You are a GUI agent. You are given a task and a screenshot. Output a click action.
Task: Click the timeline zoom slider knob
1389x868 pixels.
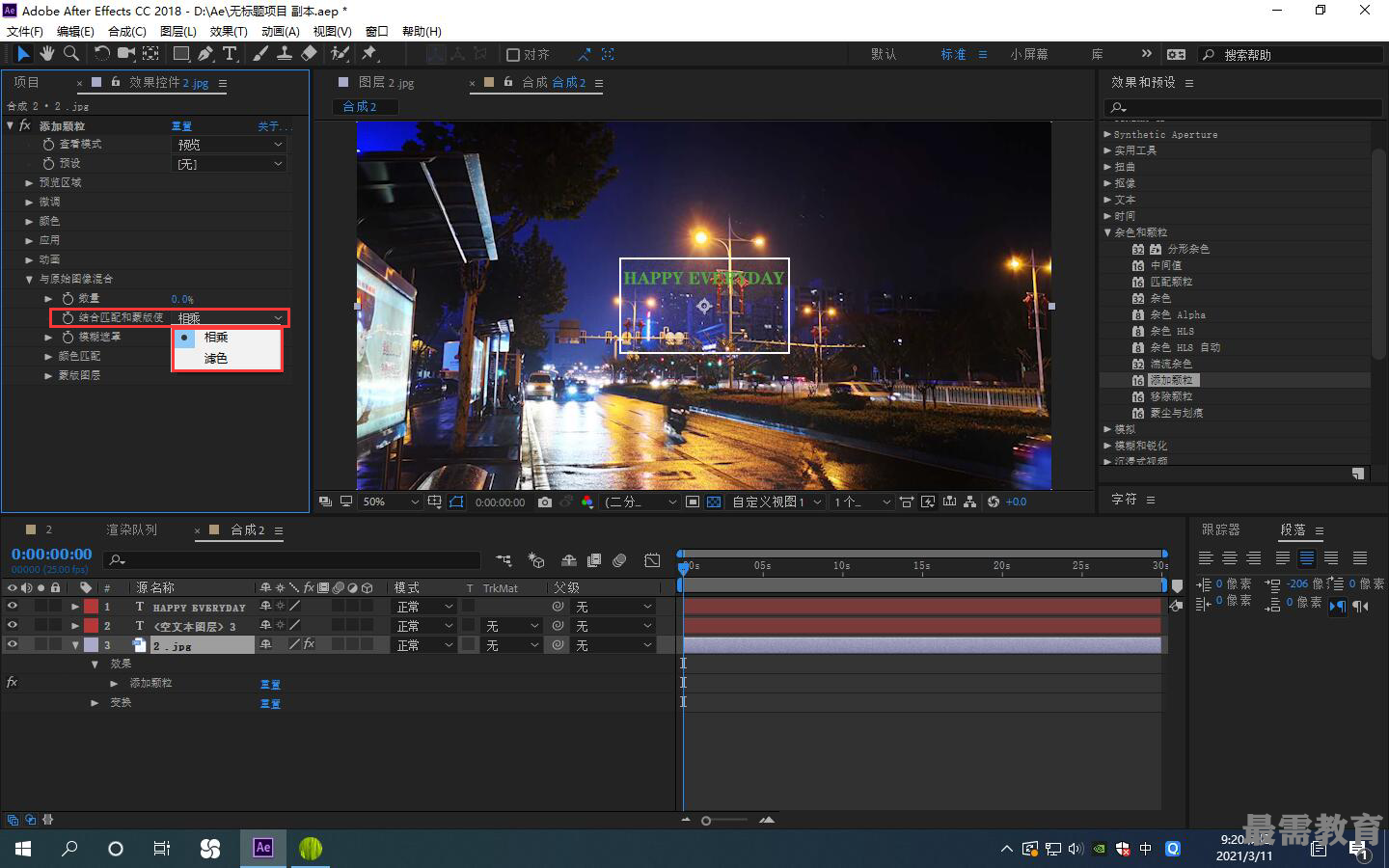(706, 821)
